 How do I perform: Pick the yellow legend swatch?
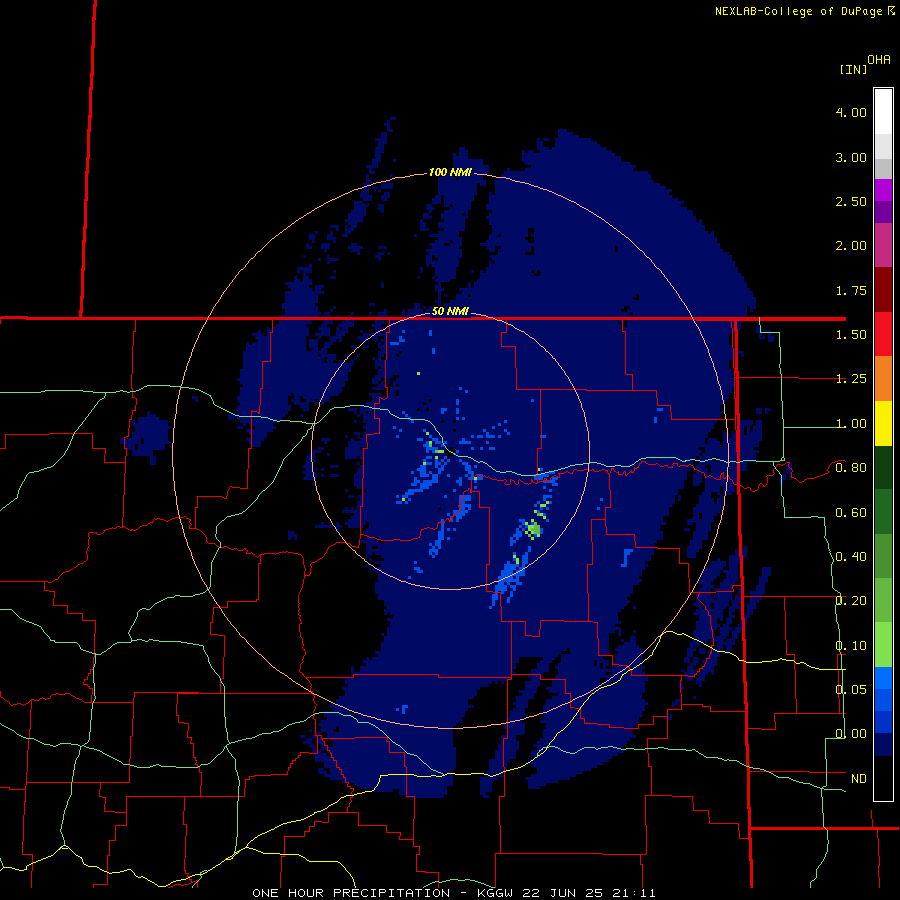883,424
